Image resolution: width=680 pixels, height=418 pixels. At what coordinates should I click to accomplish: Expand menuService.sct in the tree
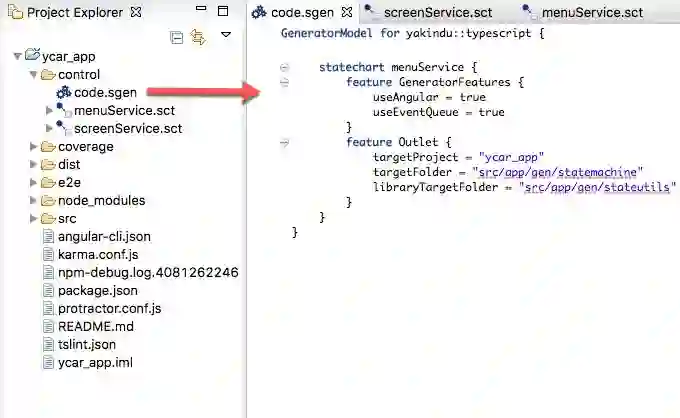coord(49,111)
